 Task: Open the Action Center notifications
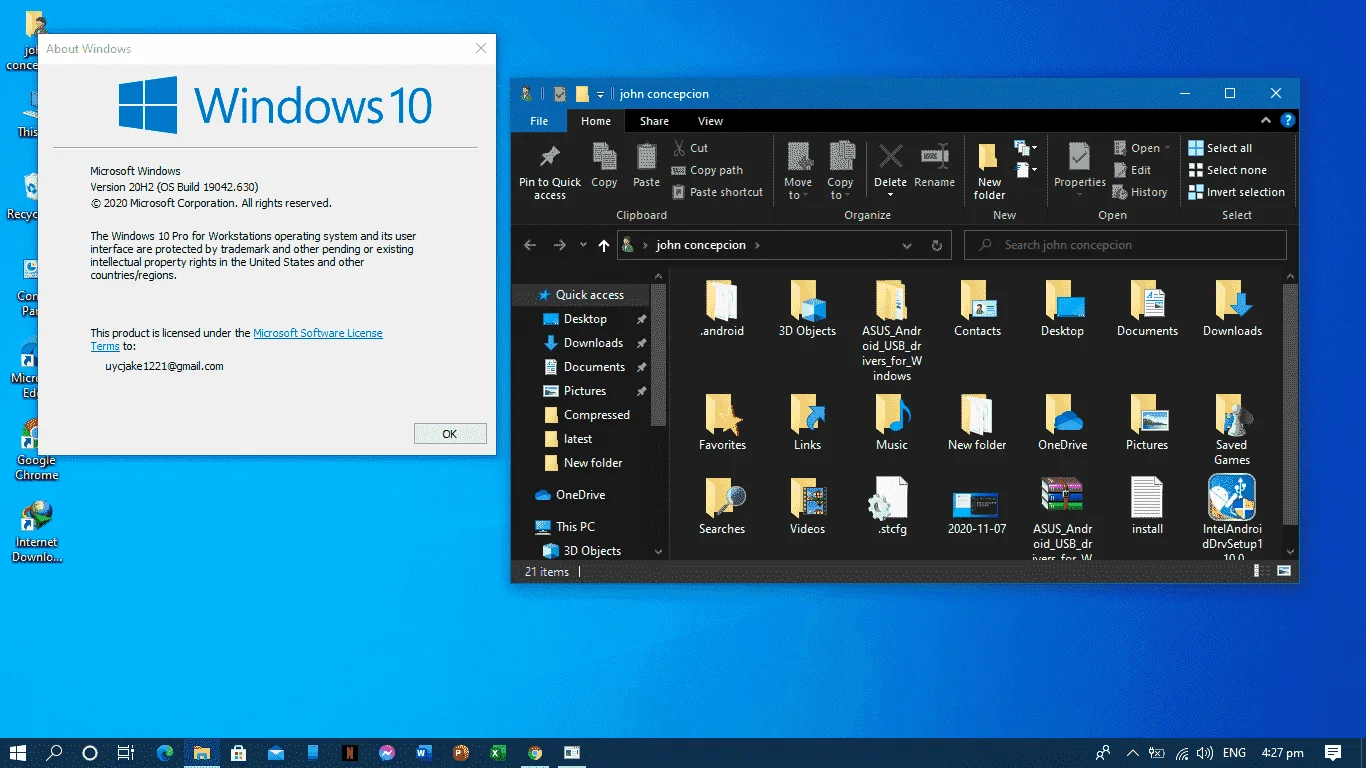point(1332,753)
